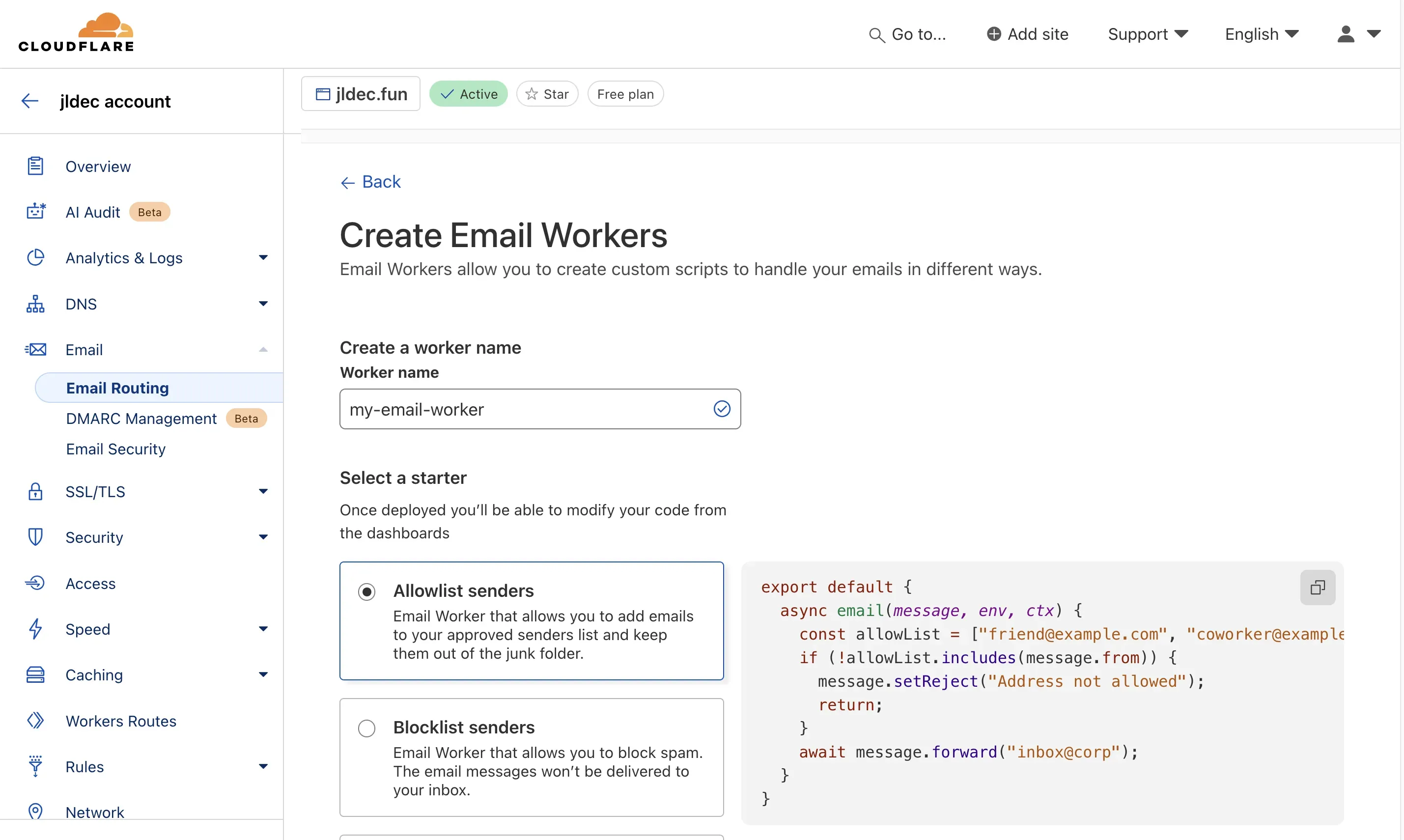Open search with the magnifying glass icon
Image resolution: width=1404 pixels, height=840 pixels.
pyautogui.click(x=876, y=34)
